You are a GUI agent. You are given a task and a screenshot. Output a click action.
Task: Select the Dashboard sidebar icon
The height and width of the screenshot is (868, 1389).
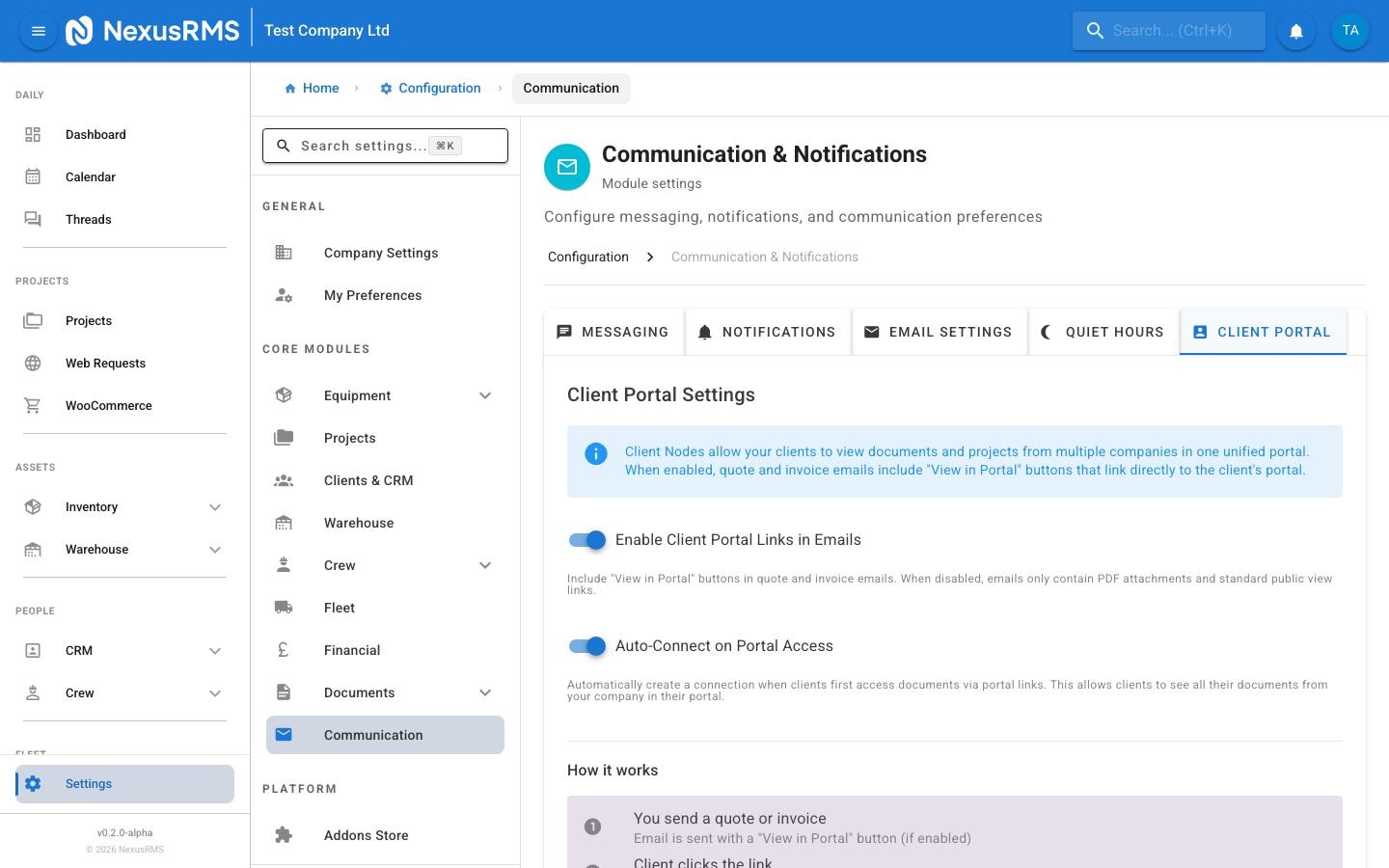33,134
